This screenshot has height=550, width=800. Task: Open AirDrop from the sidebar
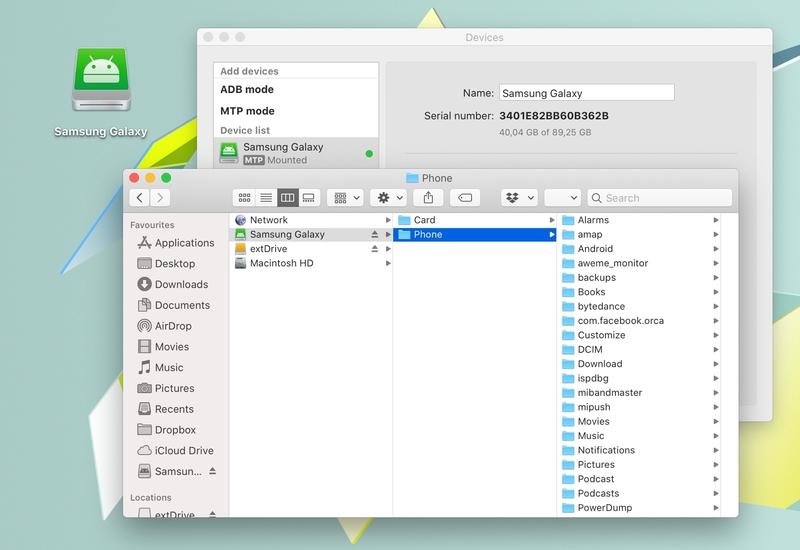tap(172, 326)
